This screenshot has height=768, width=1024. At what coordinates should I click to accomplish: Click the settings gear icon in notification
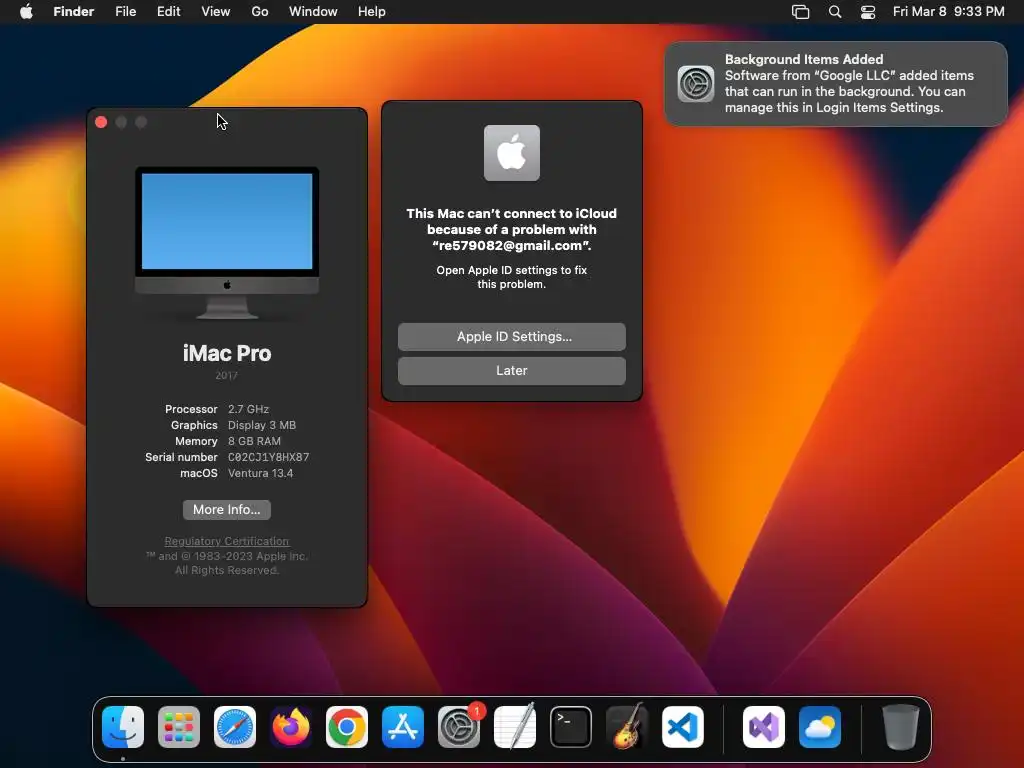click(x=696, y=84)
